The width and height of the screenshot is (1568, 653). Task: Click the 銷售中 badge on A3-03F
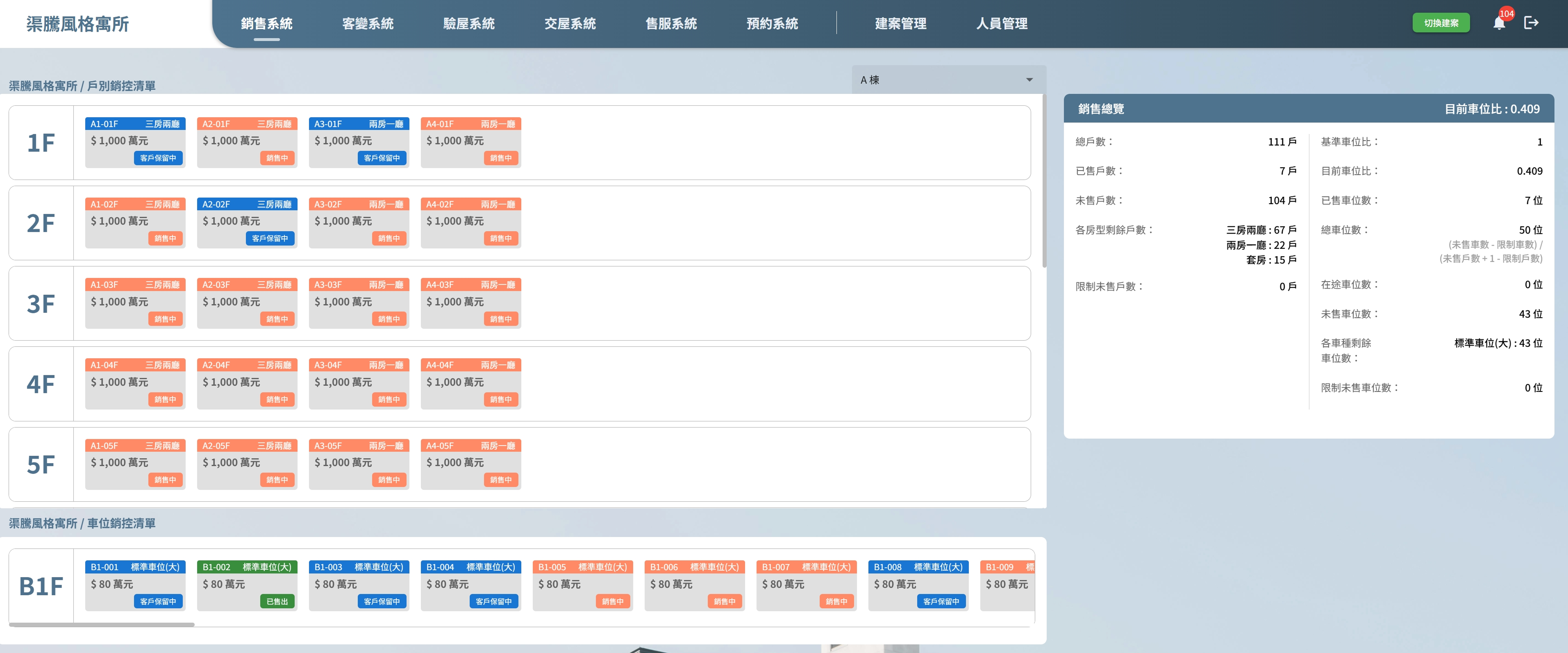coord(389,319)
